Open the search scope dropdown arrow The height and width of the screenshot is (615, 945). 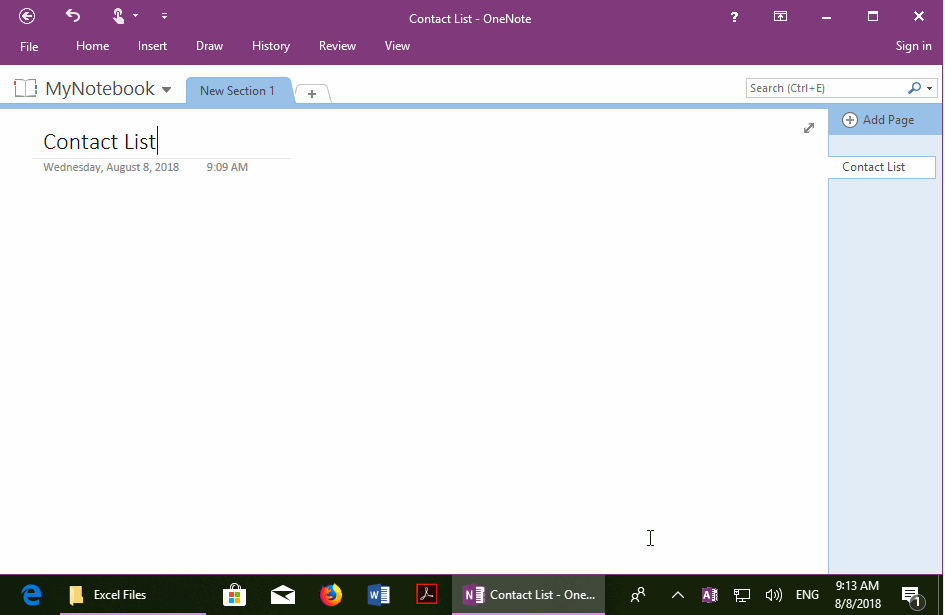(x=930, y=88)
